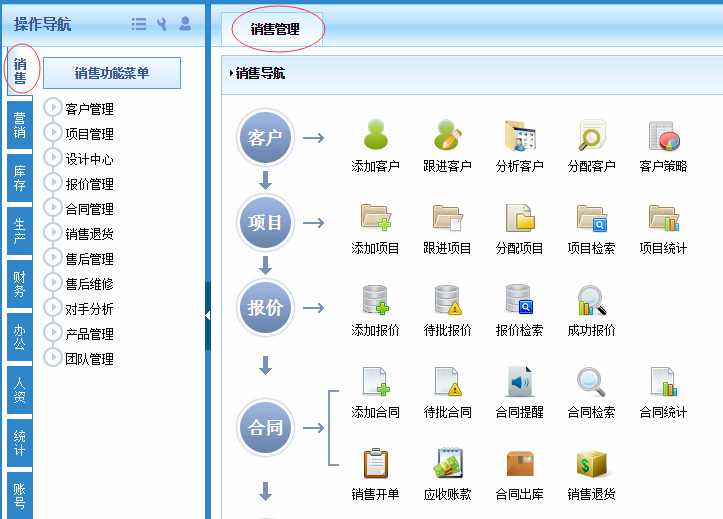This screenshot has height=519, width=723.
Task: Switch to the 库存 vertical tab
Action: [x=20, y=178]
